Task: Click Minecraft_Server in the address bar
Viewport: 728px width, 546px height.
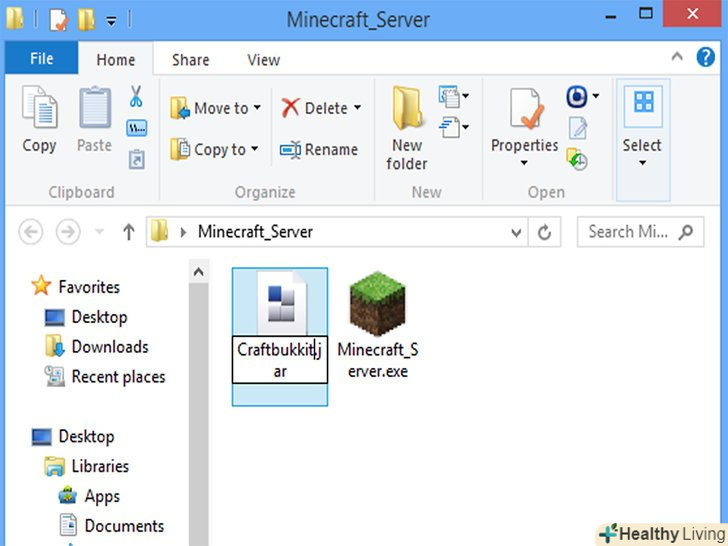Action: point(255,231)
